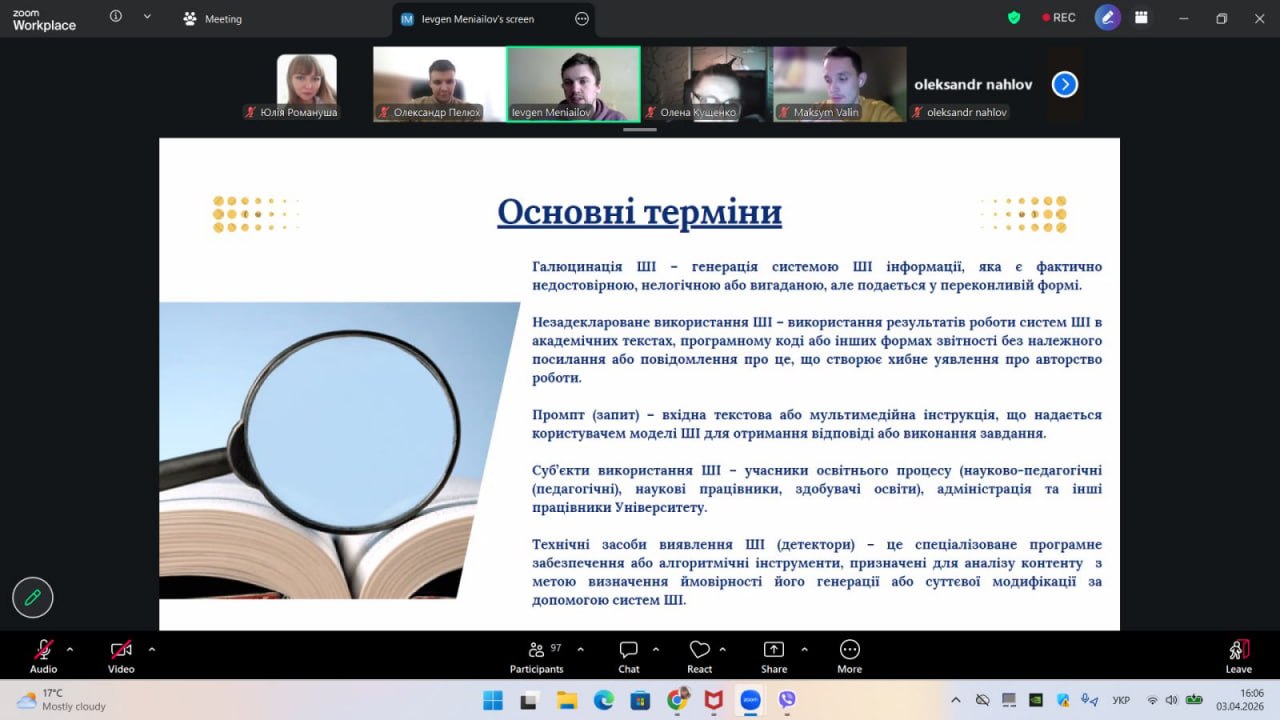
Task: Turn on camera with Video button
Action: 121,656
